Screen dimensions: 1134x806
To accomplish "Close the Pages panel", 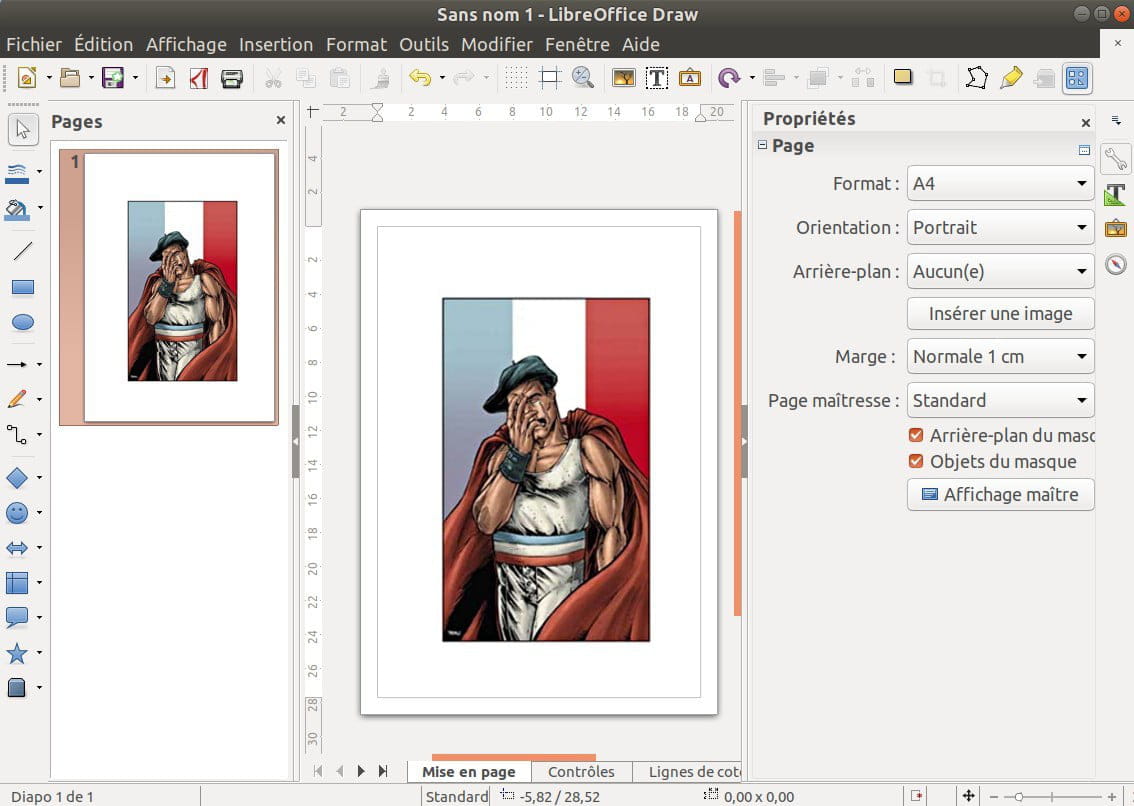I will pos(281,120).
